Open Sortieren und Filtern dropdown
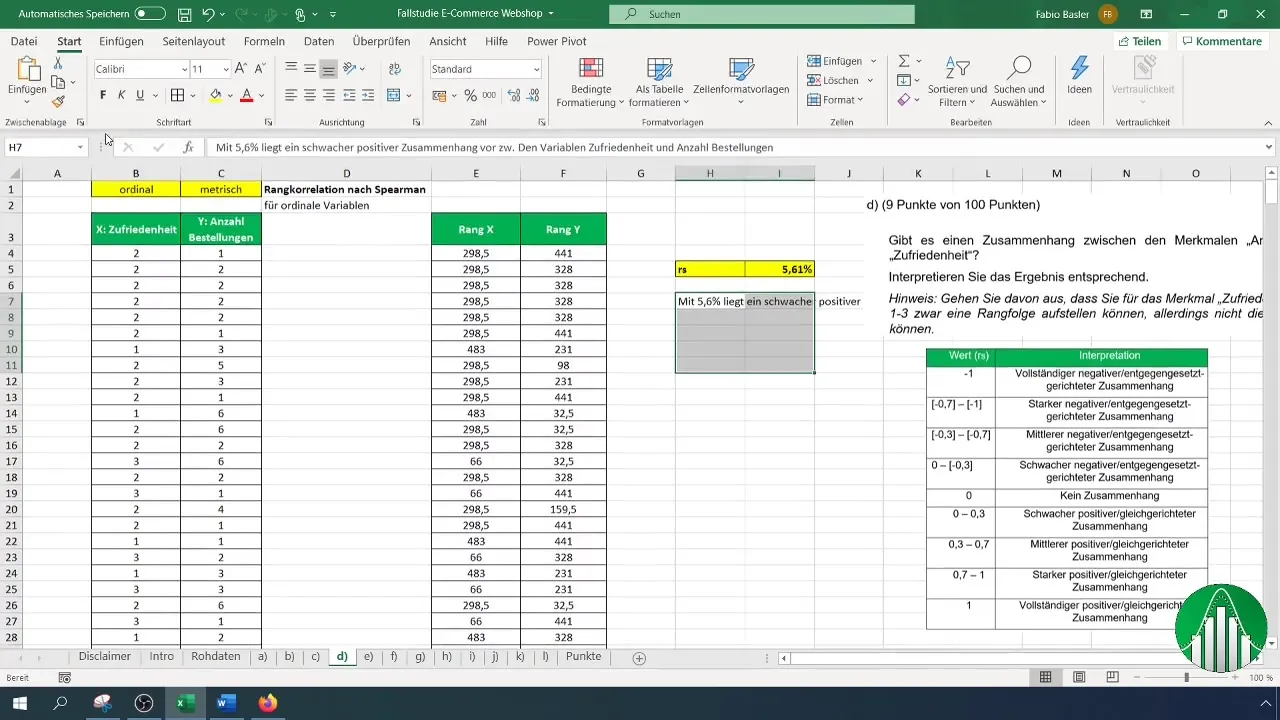The image size is (1280, 720). click(957, 80)
